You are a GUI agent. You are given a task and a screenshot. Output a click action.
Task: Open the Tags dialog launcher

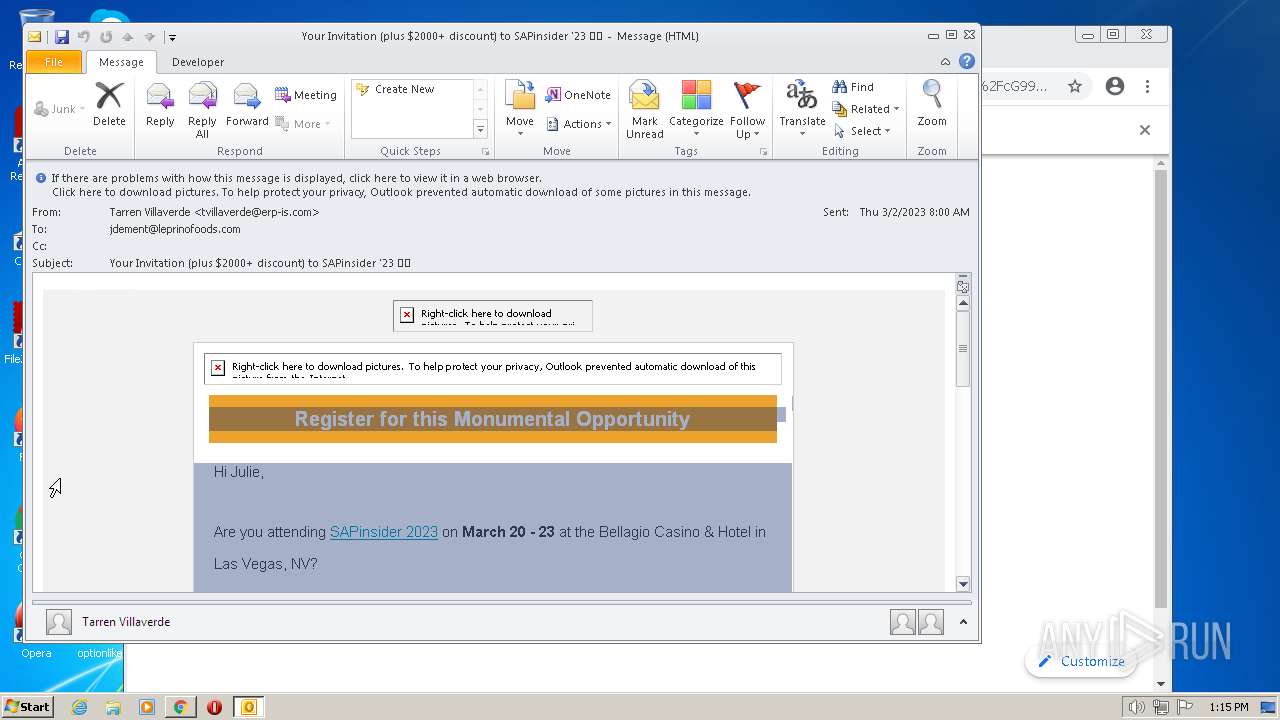[763, 152]
